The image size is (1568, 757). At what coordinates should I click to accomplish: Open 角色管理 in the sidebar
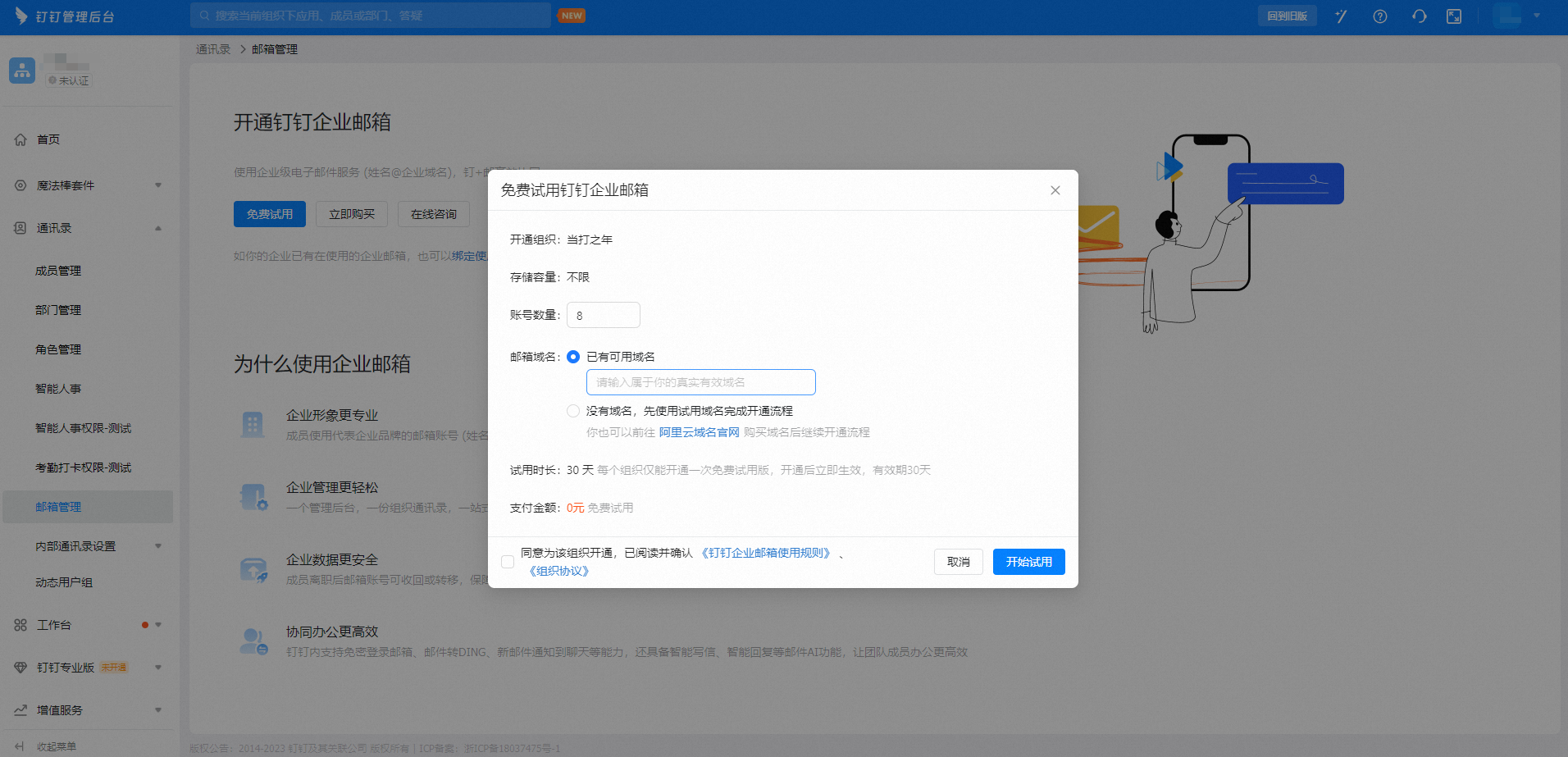(58, 349)
